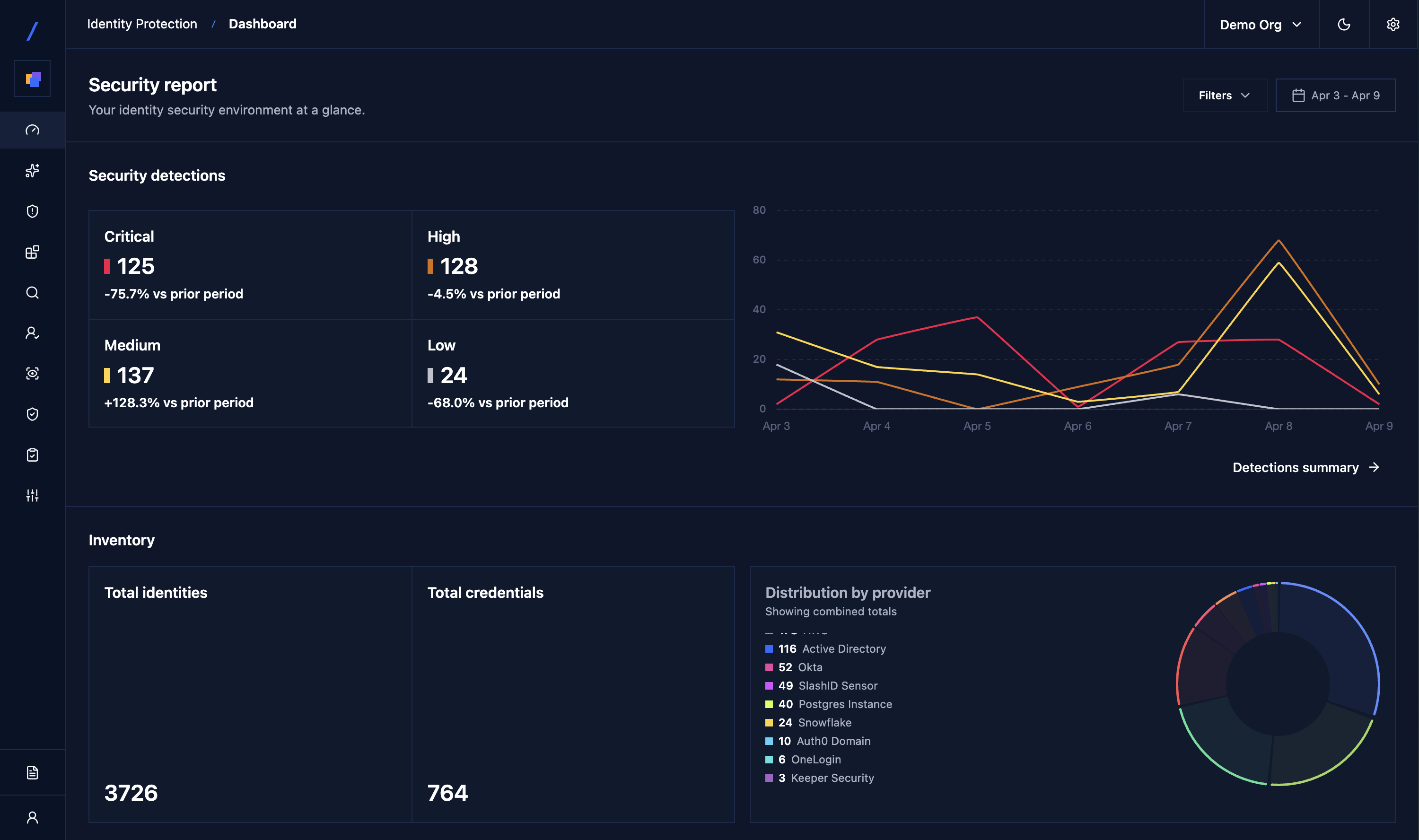The height and width of the screenshot is (840, 1419).
Task: Select the AI sparkle icon in sidebar
Action: click(x=32, y=170)
